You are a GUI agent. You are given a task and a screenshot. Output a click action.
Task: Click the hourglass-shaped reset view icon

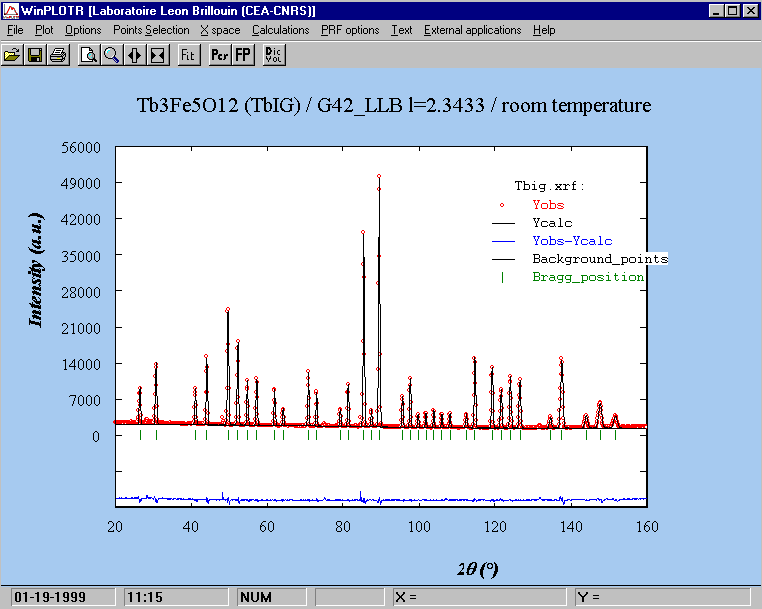click(x=157, y=55)
